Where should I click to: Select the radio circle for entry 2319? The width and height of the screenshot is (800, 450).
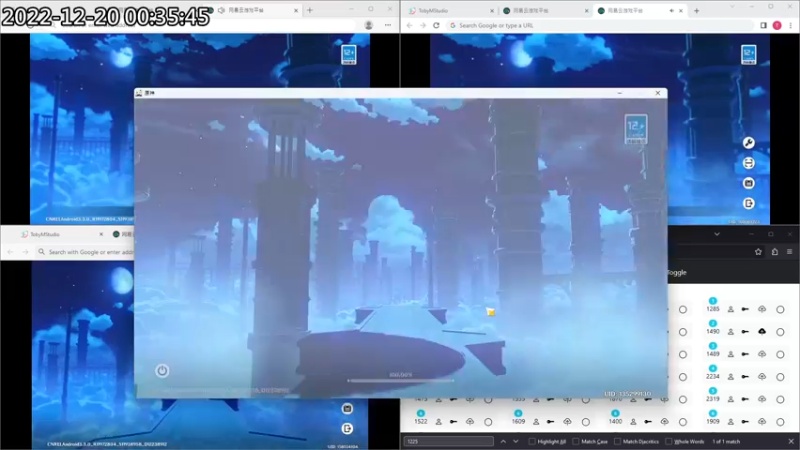click(x=780, y=399)
